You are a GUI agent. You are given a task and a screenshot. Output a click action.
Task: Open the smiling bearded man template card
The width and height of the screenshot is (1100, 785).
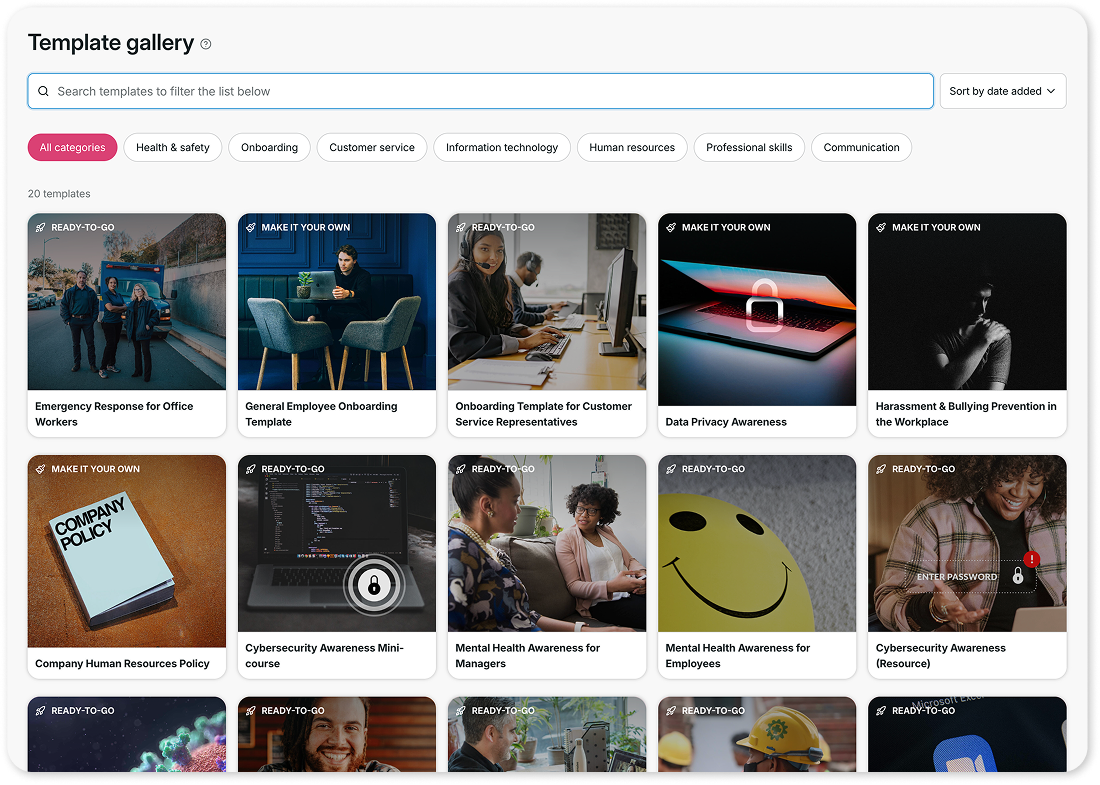337,735
